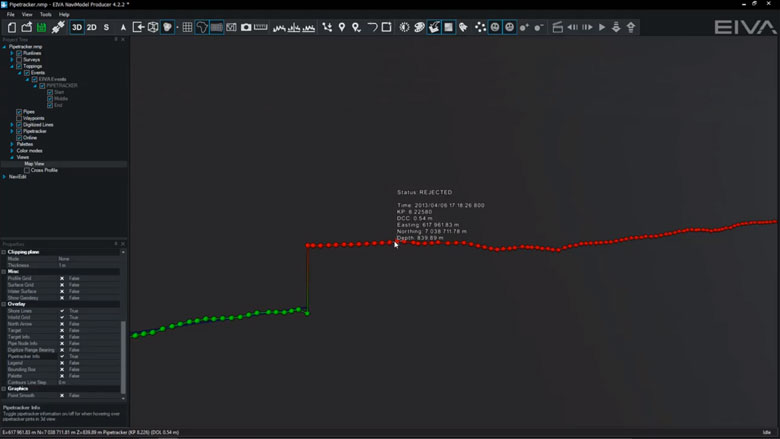Switch to 3D view mode

pos(77,27)
